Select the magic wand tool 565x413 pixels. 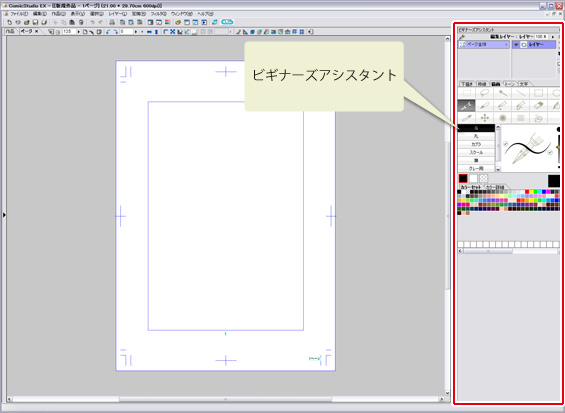pyautogui.click(x=503, y=93)
